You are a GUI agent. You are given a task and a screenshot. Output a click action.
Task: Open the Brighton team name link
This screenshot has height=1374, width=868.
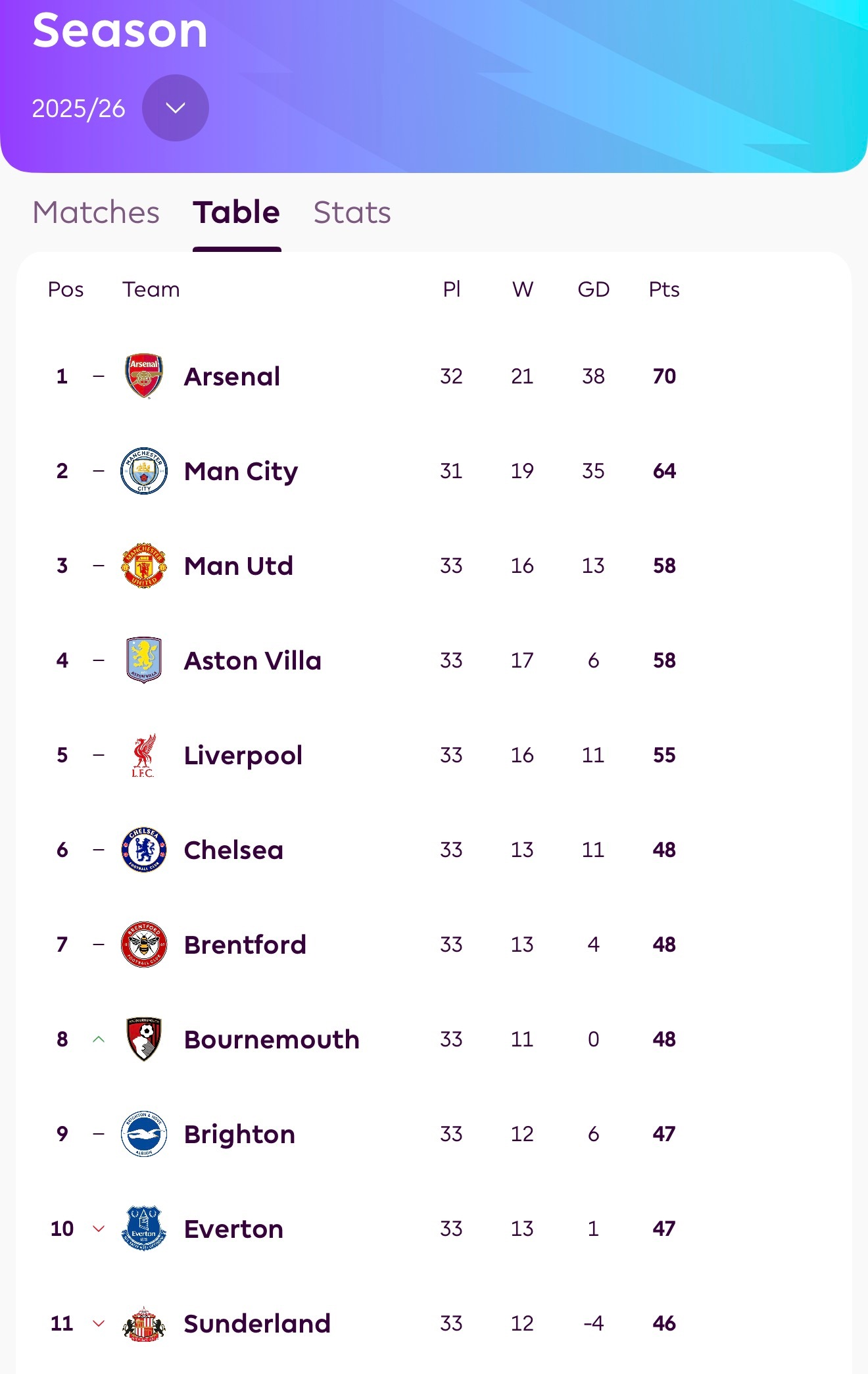(239, 1134)
